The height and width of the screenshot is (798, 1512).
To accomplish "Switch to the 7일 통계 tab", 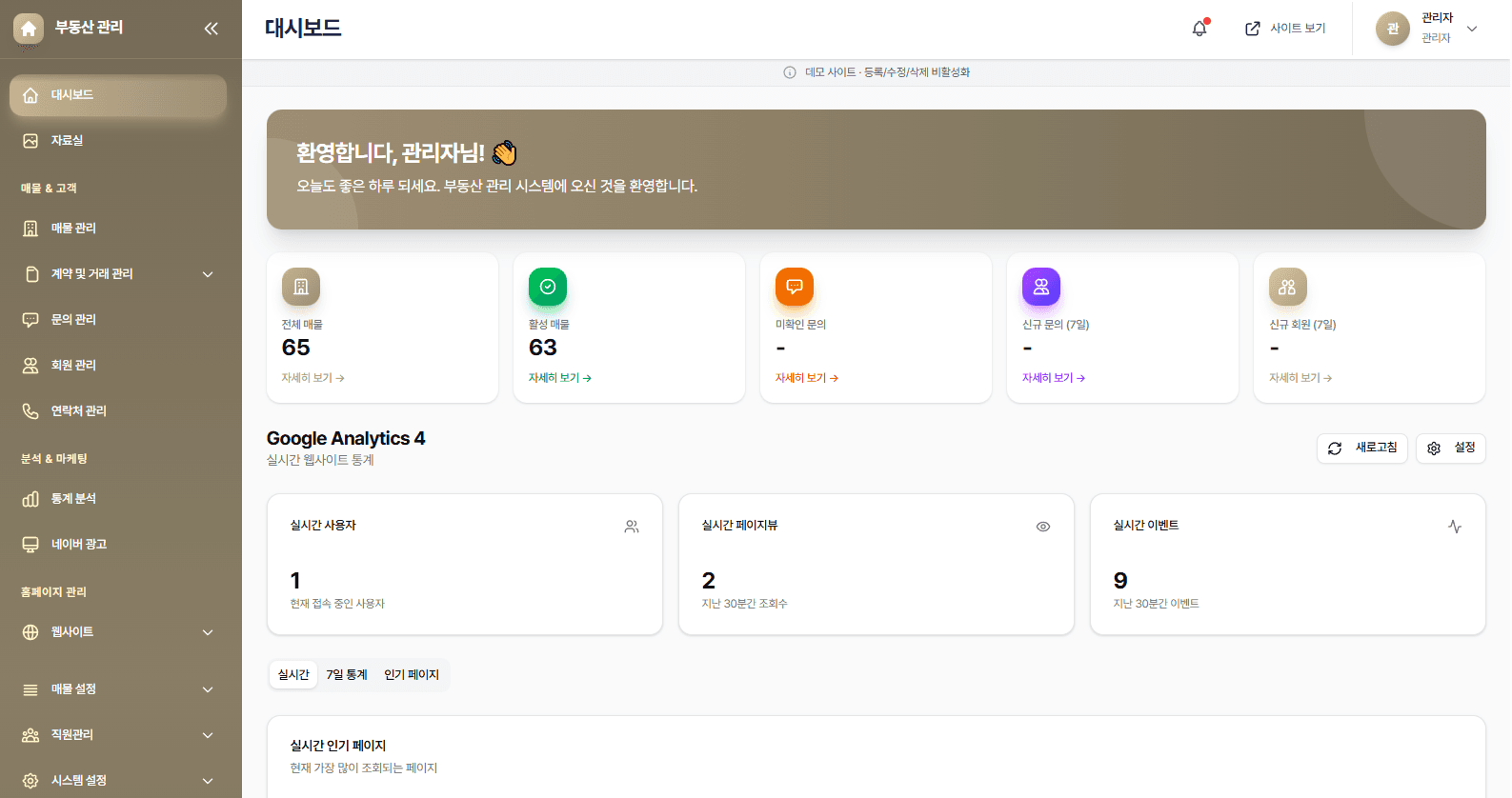I will tap(347, 675).
